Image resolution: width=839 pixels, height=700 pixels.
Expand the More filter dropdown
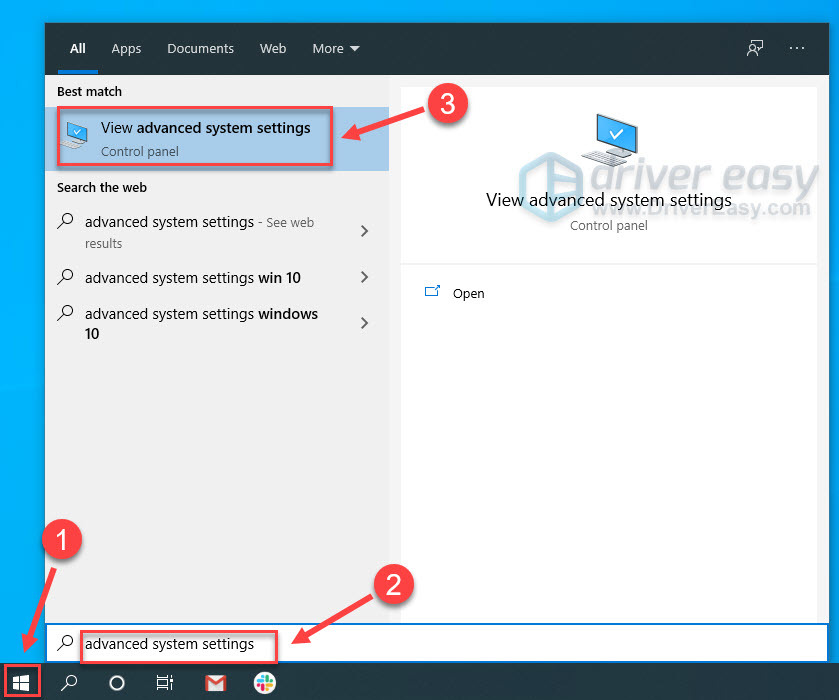click(336, 48)
